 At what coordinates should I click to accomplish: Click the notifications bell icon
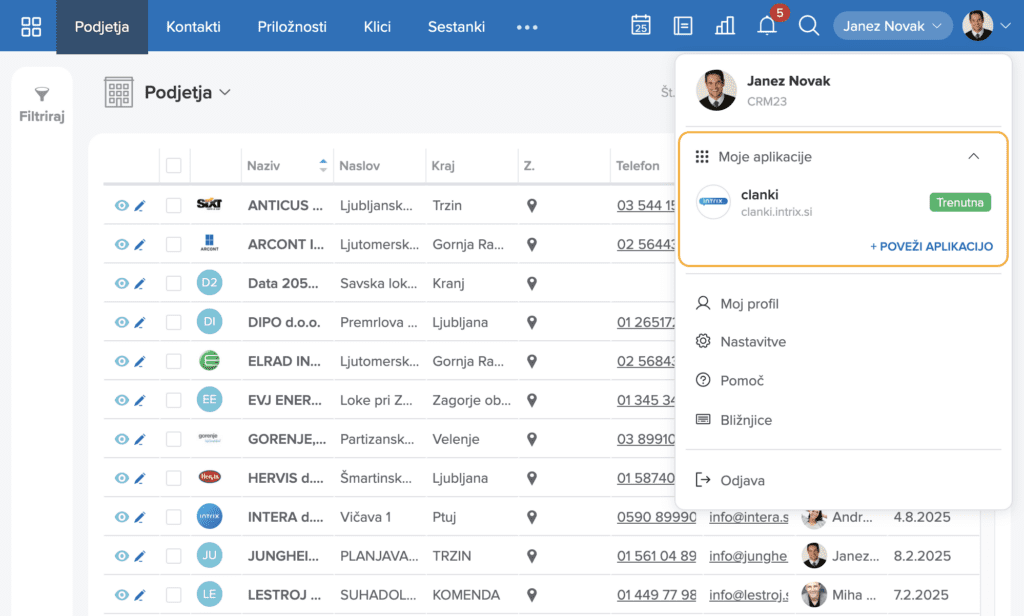coord(767,26)
